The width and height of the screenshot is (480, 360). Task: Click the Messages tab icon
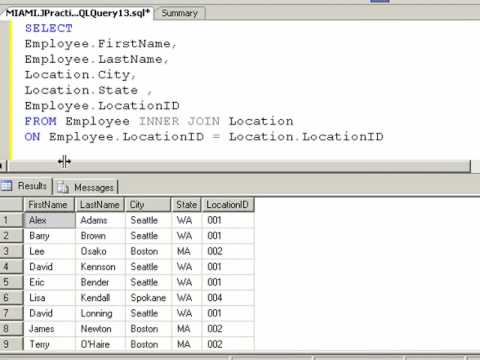(63, 188)
